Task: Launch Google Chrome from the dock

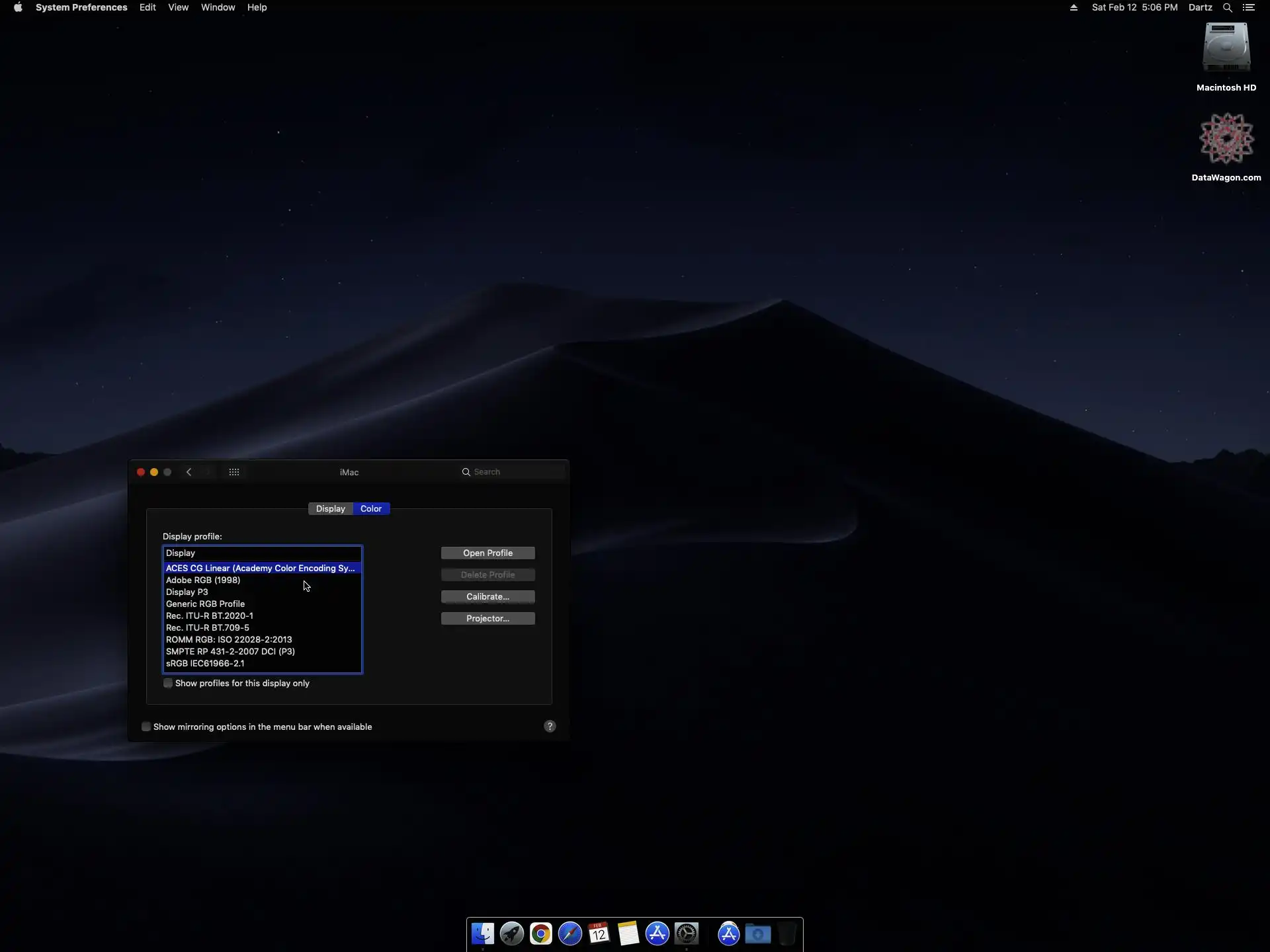Action: click(540, 934)
